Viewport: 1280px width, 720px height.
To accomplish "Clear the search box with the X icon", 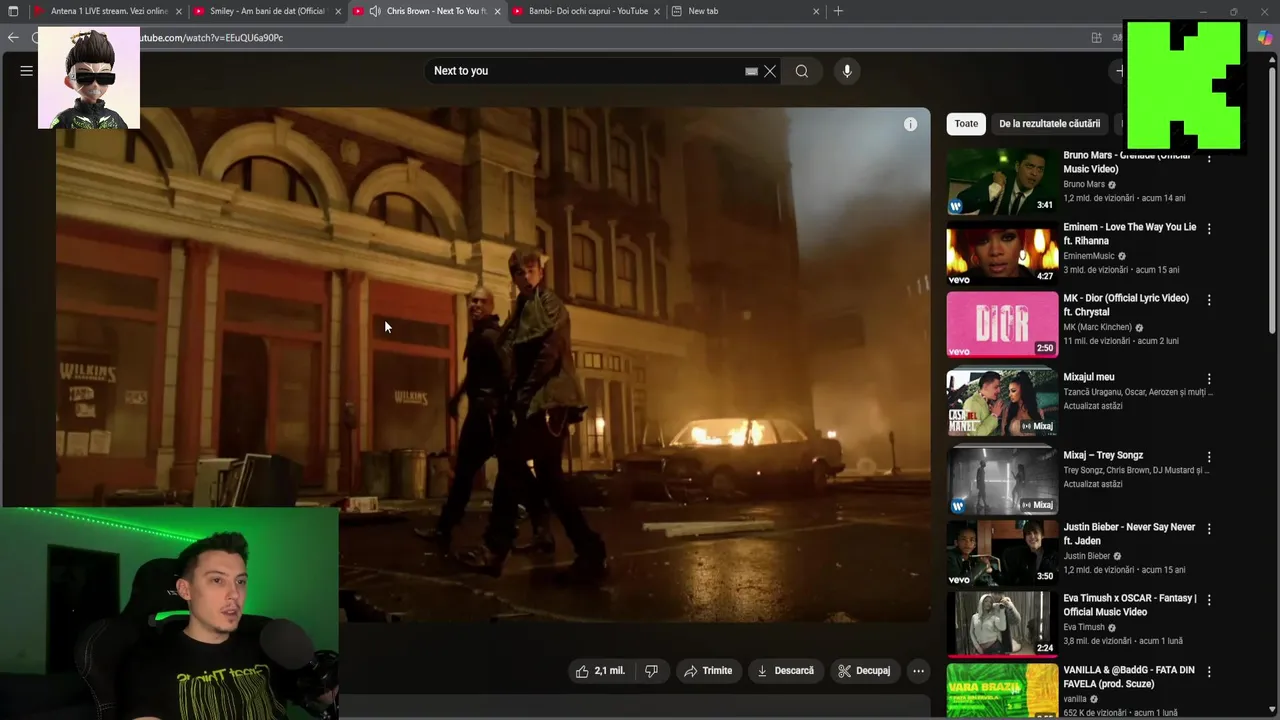I will click(x=770, y=71).
